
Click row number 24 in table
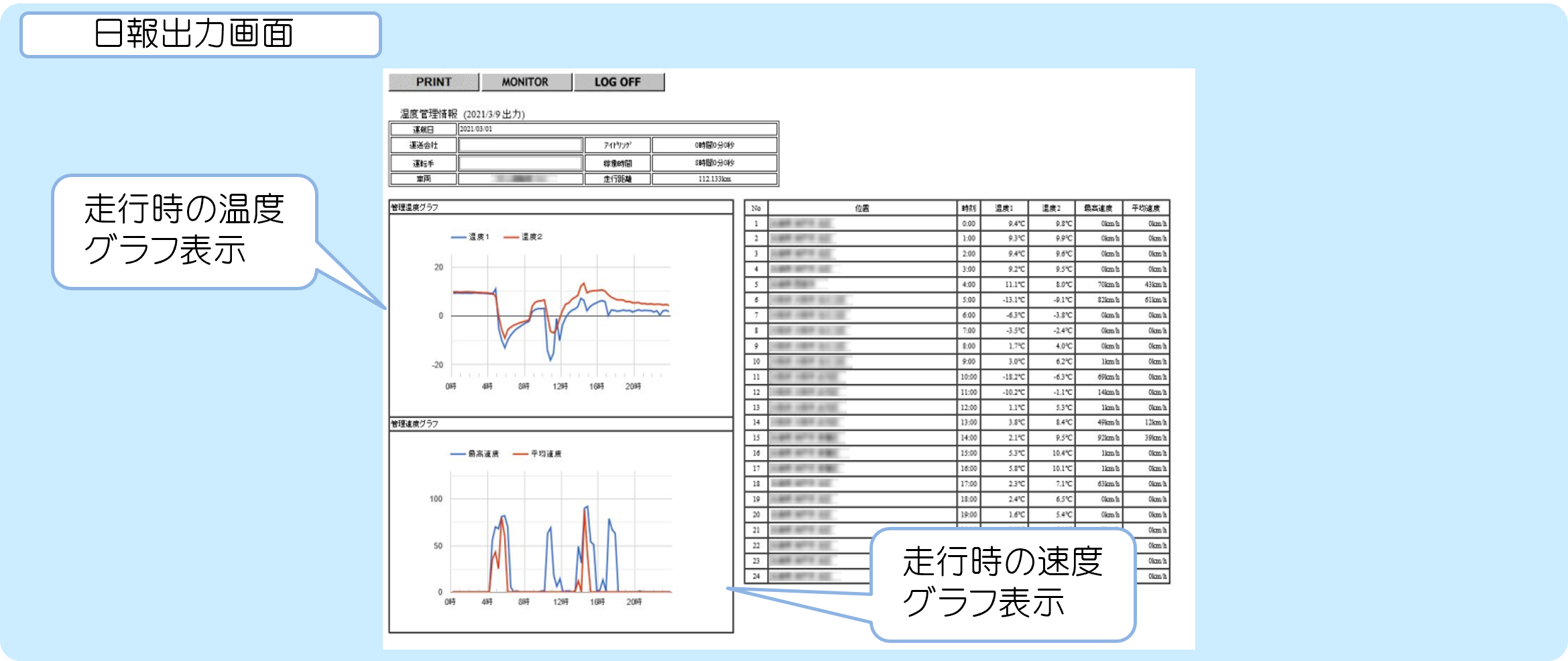(756, 576)
